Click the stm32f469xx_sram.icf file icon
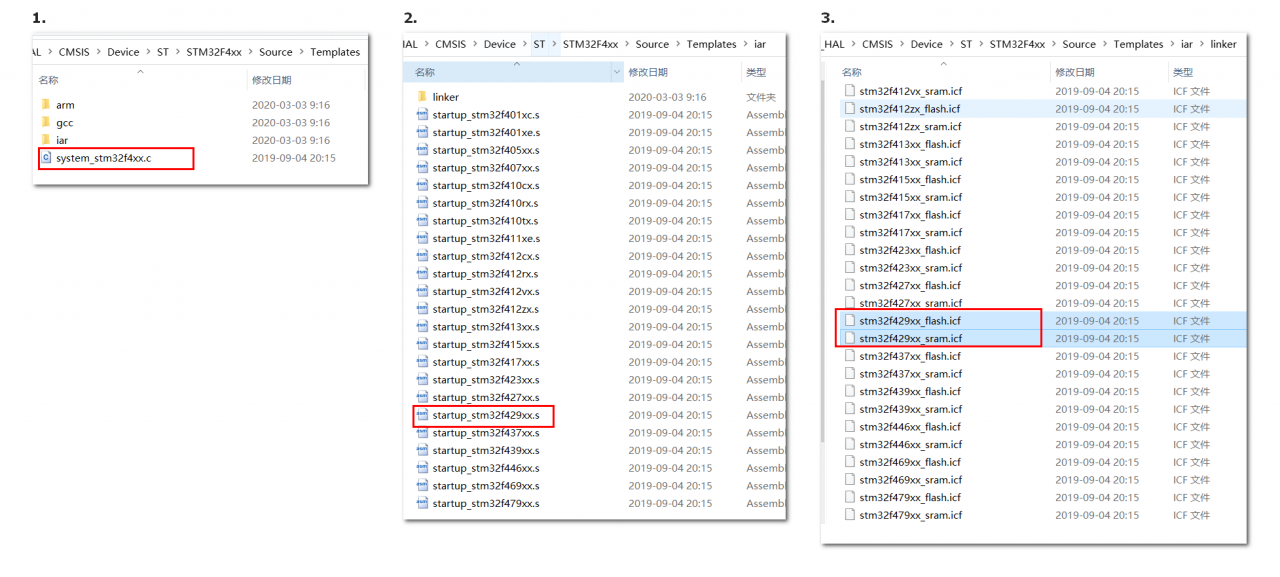 pyautogui.click(x=850, y=480)
